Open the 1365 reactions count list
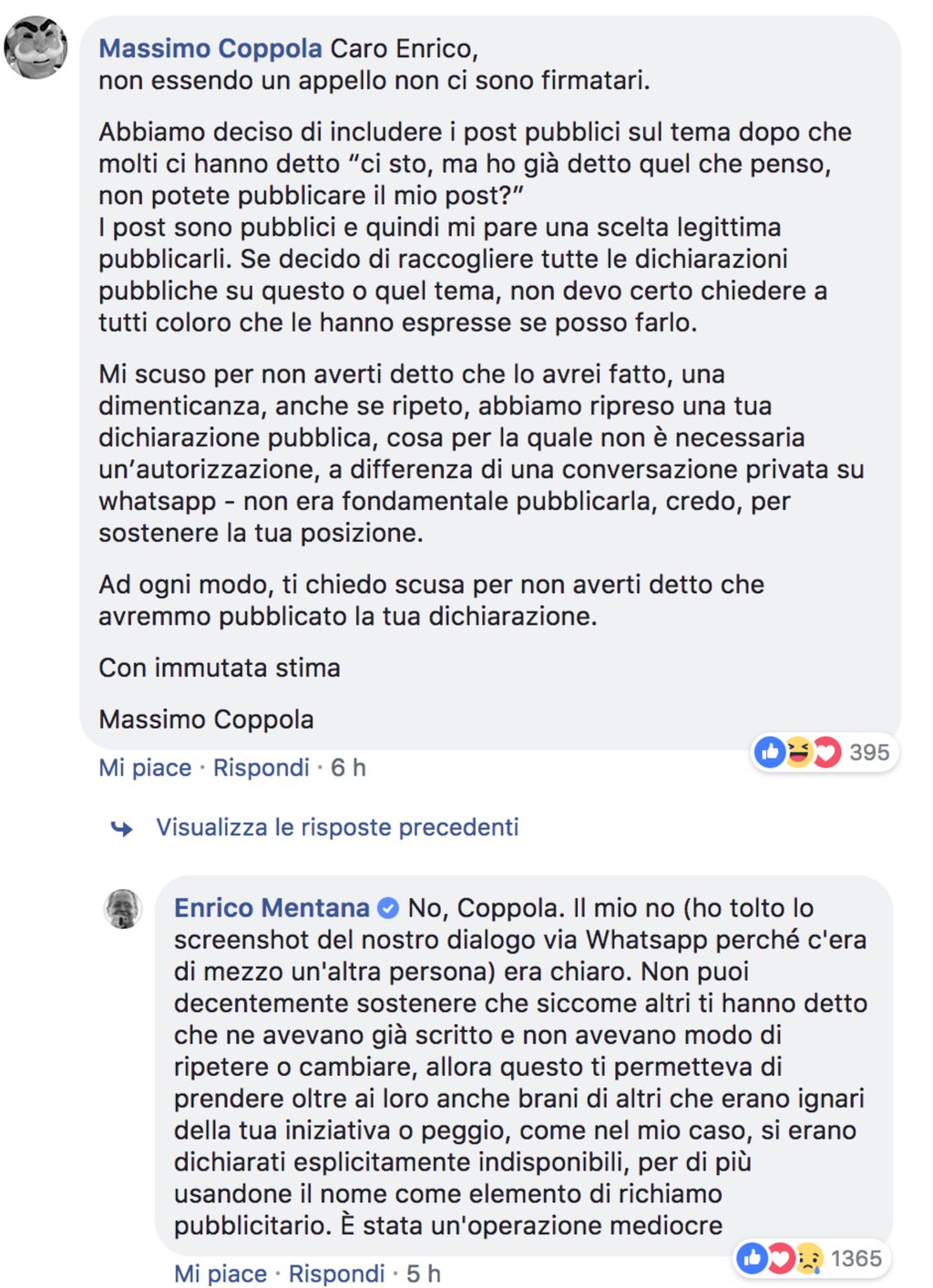933x1288 pixels. point(856,1258)
